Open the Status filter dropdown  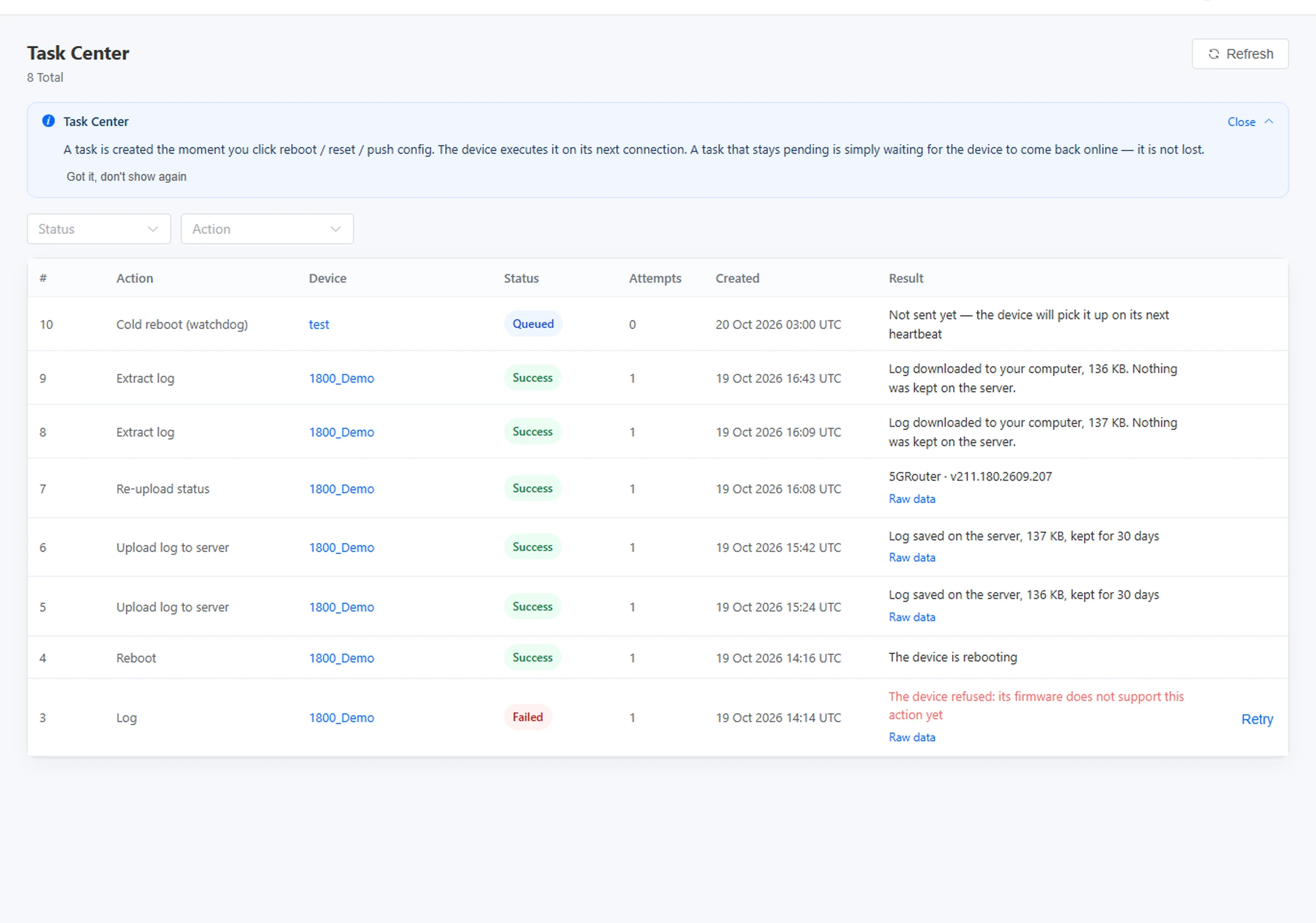[x=99, y=229]
